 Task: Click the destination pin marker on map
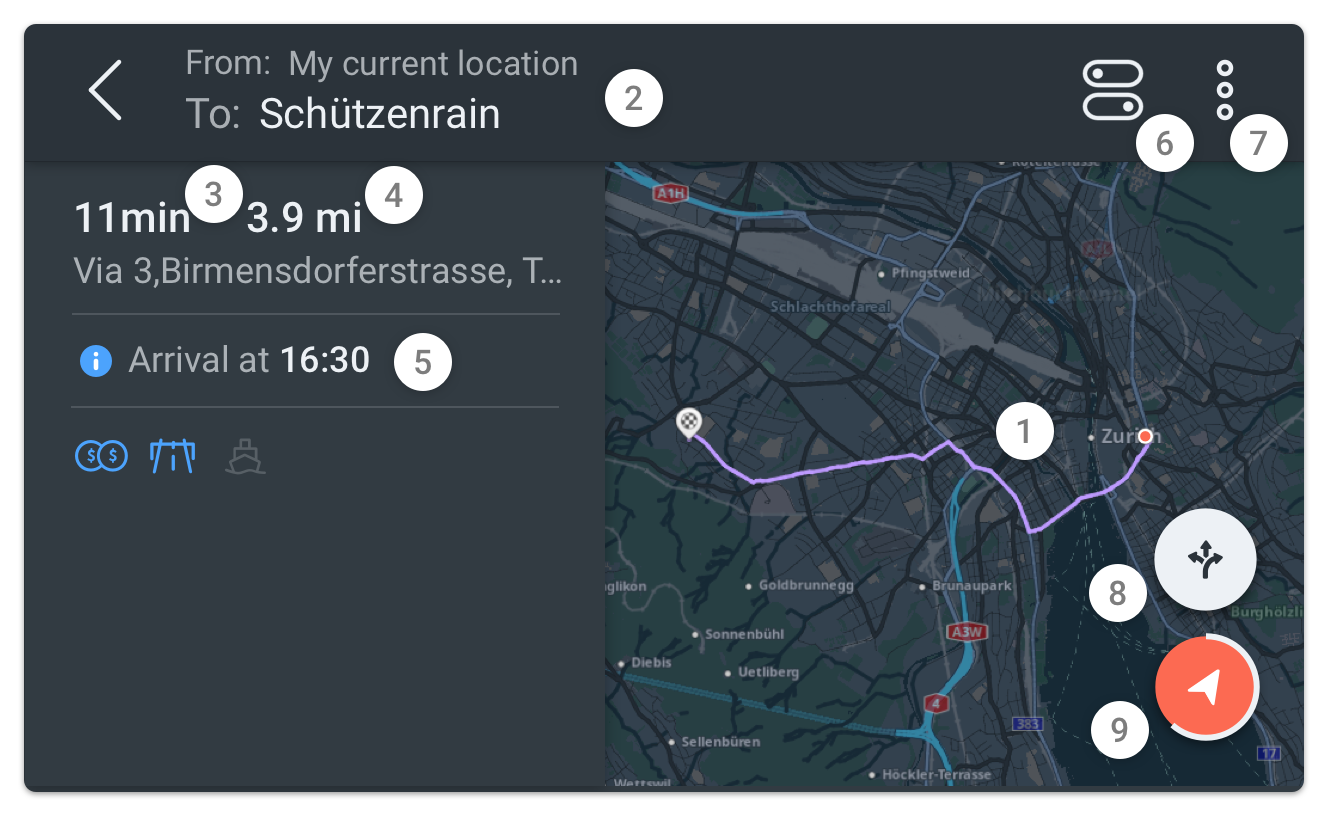(688, 422)
